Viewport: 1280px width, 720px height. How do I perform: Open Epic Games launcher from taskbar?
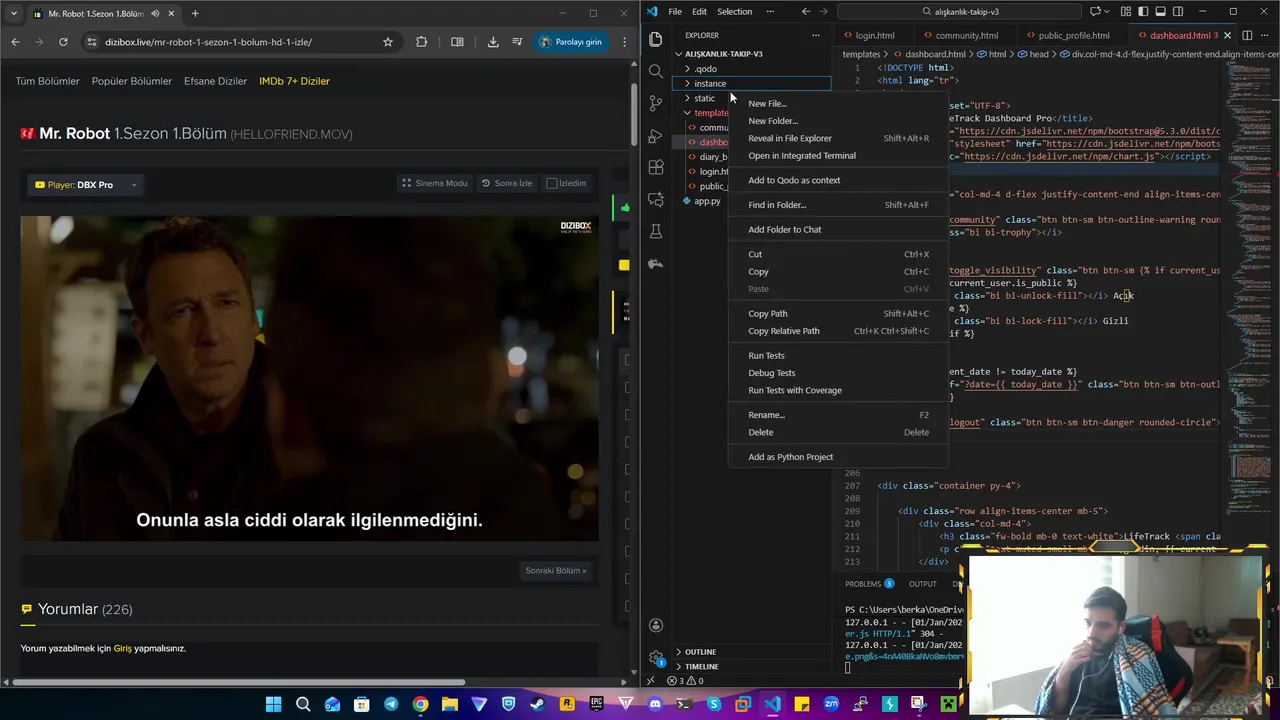click(x=597, y=704)
